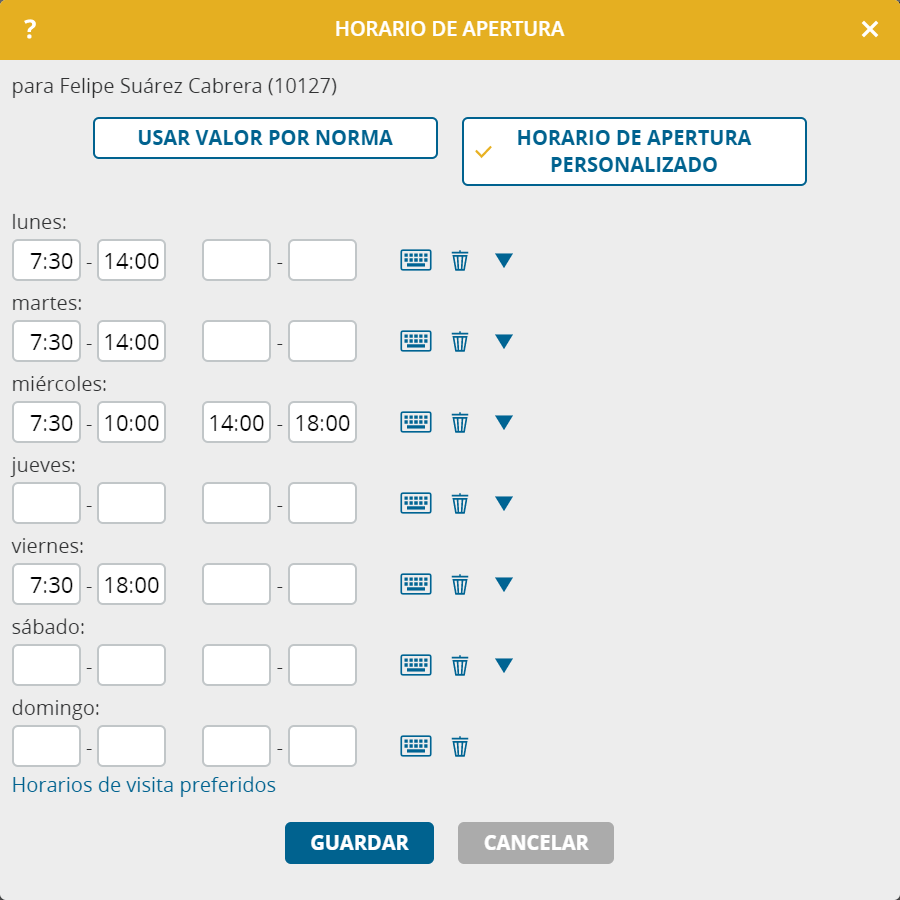Click the down arrow for viernes
Image resolution: width=900 pixels, height=900 pixels.
click(503, 584)
